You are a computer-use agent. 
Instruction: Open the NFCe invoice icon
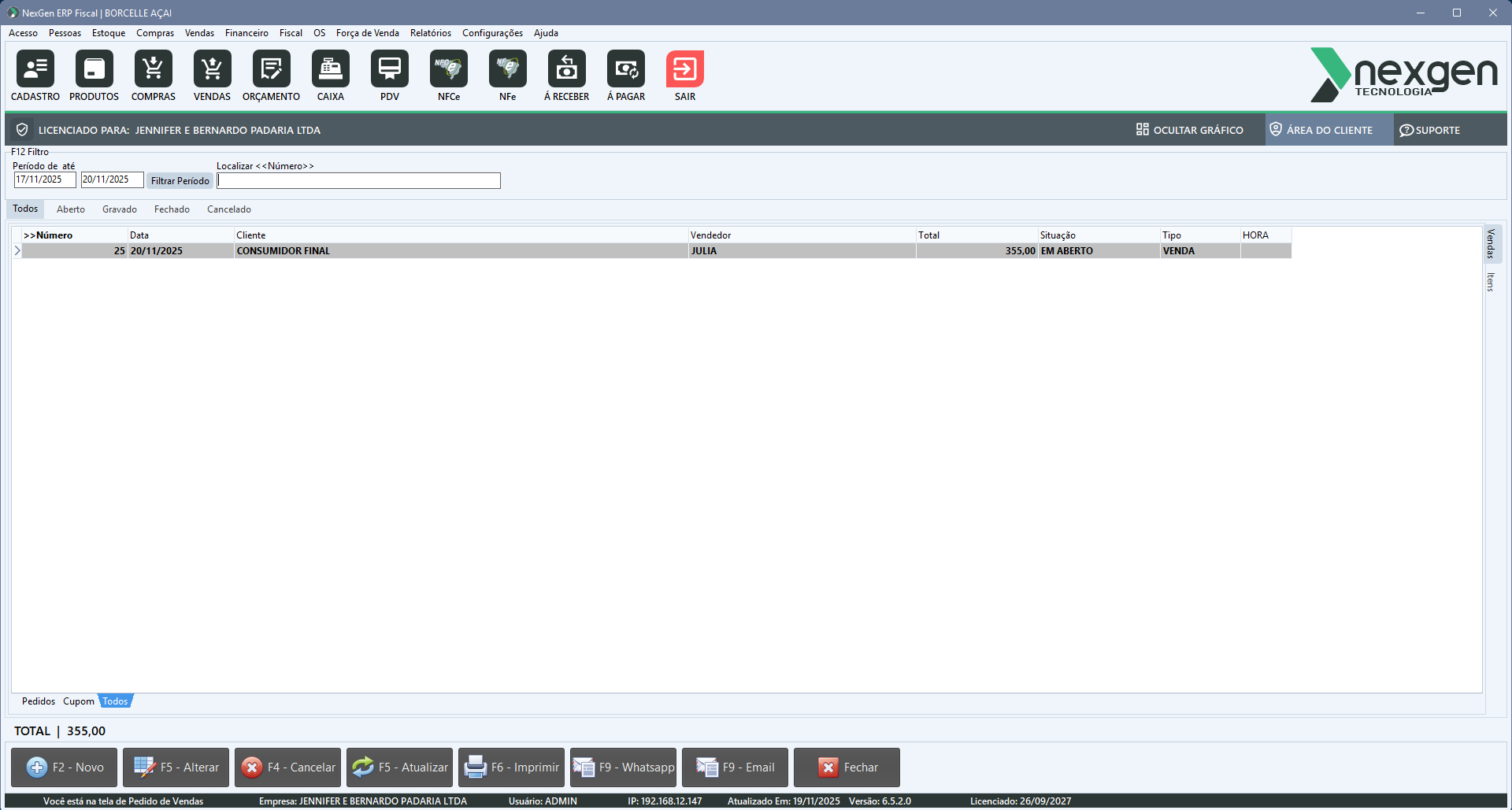(x=448, y=69)
